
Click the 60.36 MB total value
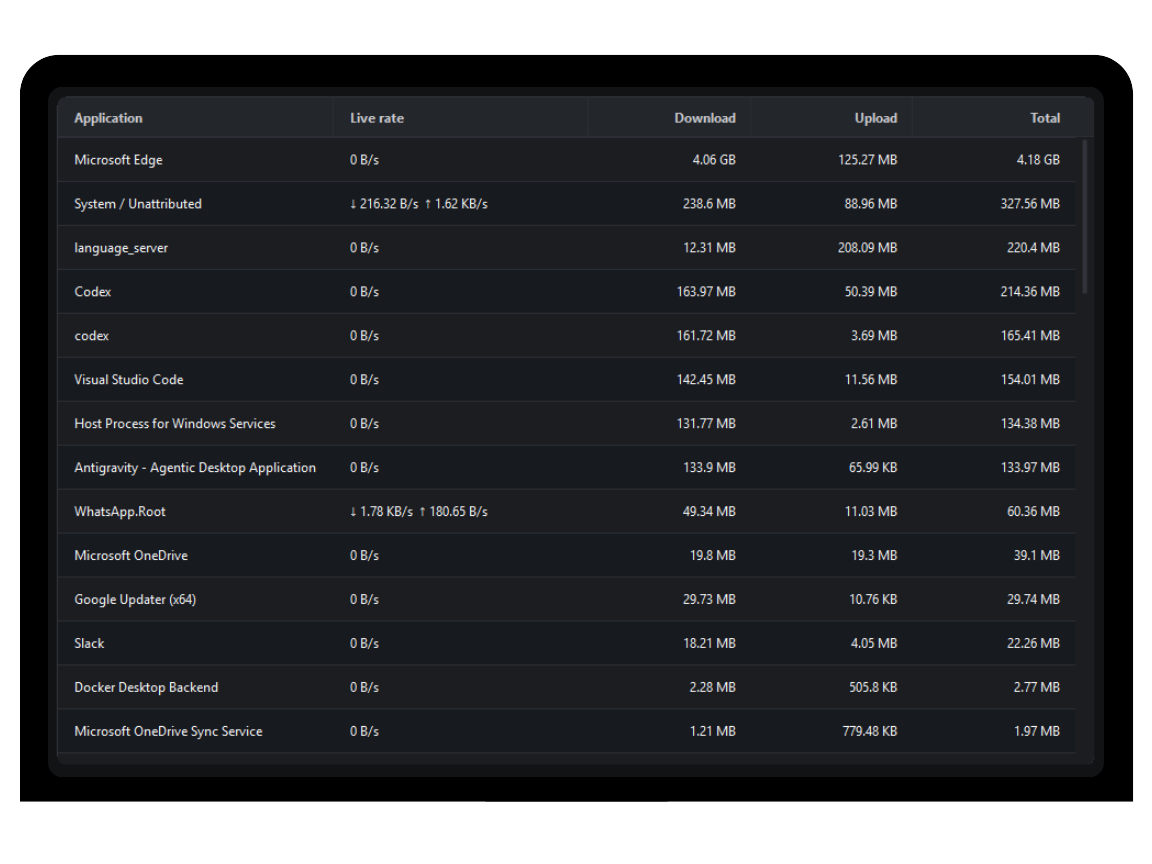(1033, 512)
